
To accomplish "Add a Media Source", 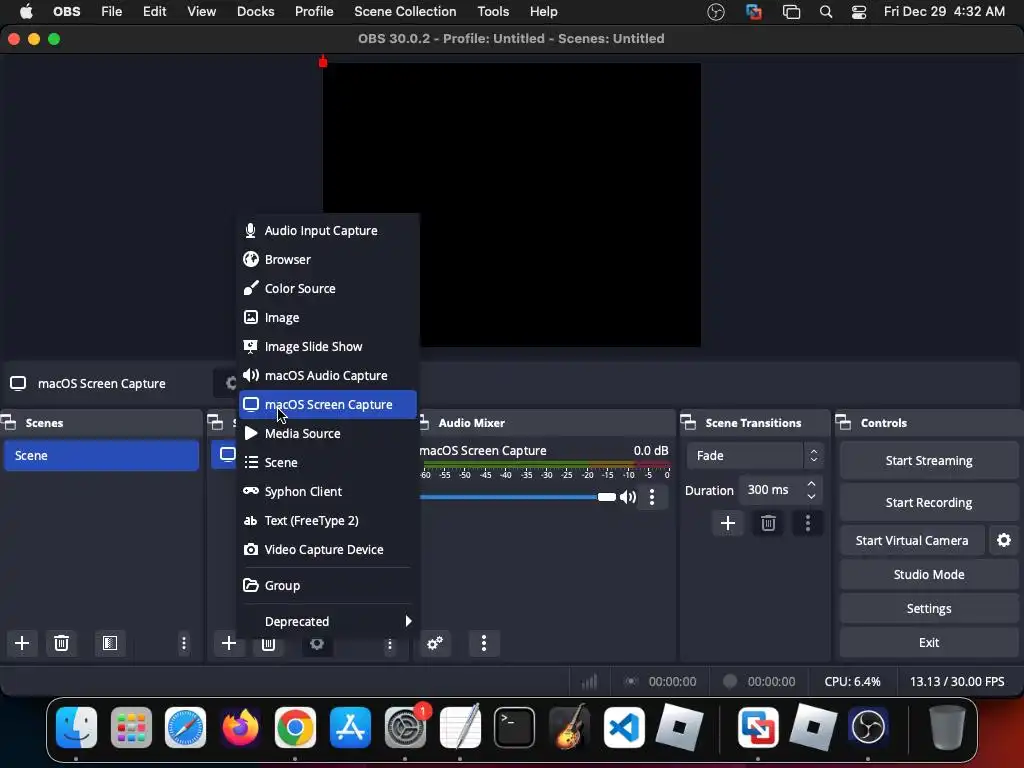I will [x=327, y=434].
